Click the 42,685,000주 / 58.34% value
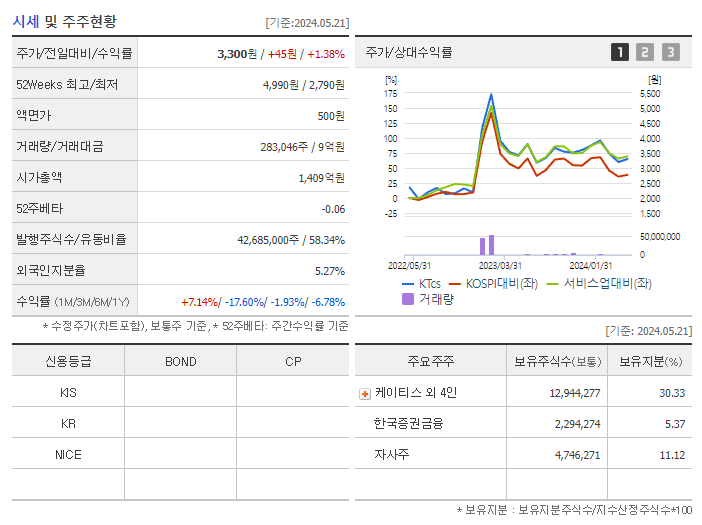This screenshot has width=702, height=525. [291, 240]
